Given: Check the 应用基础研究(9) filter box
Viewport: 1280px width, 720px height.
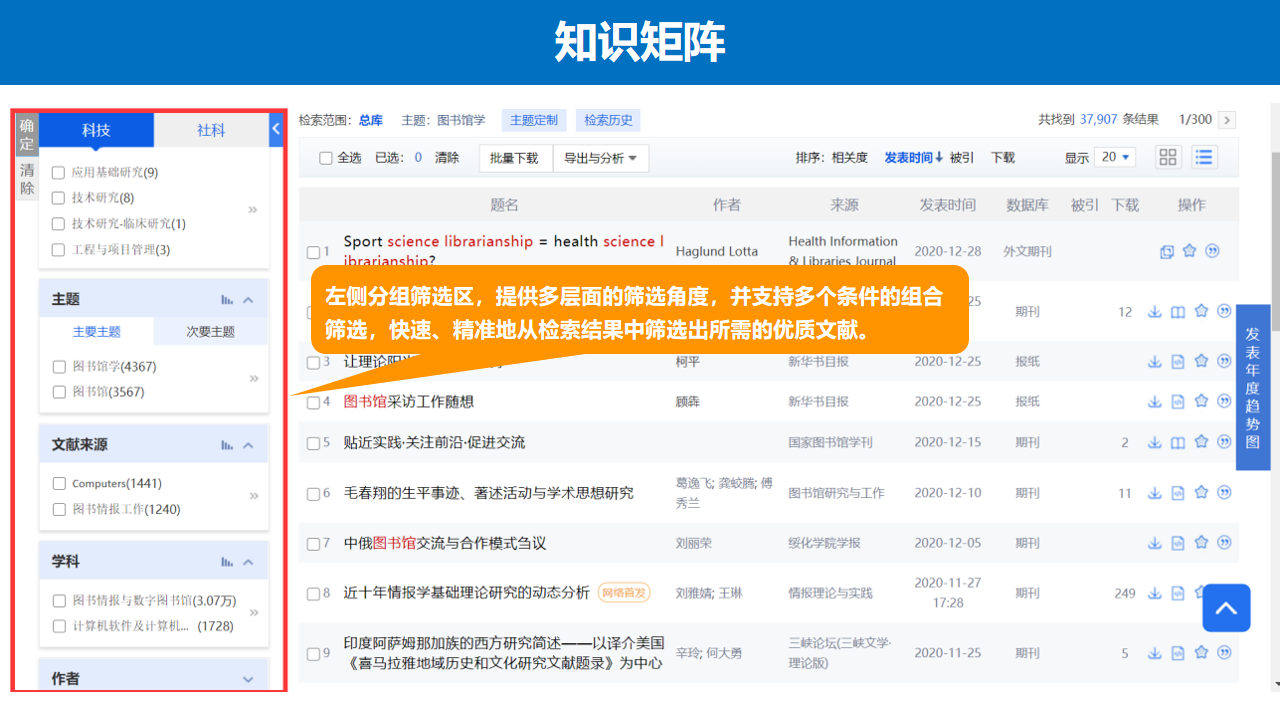Looking at the screenshot, I should click(x=59, y=173).
